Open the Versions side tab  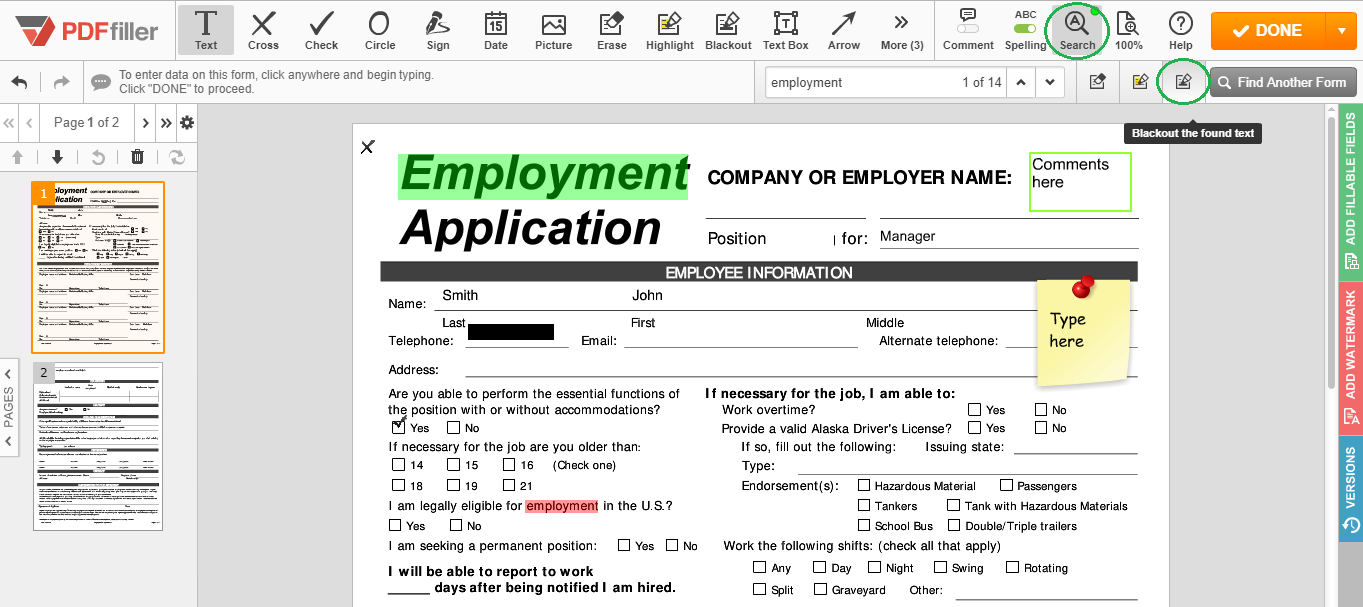[x=1350, y=488]
